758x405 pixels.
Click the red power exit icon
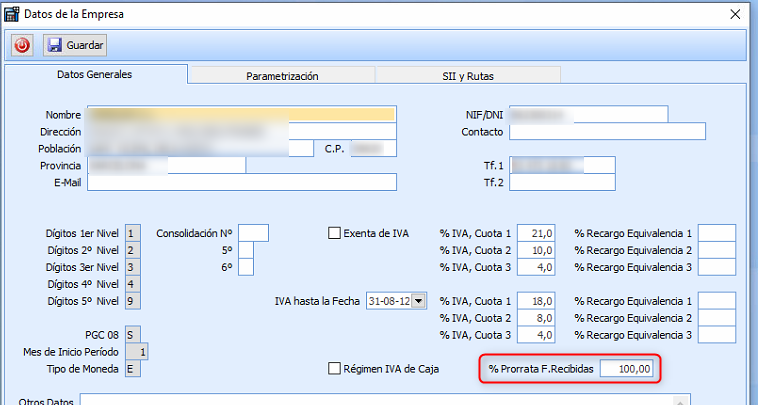[x=22, y=45]
